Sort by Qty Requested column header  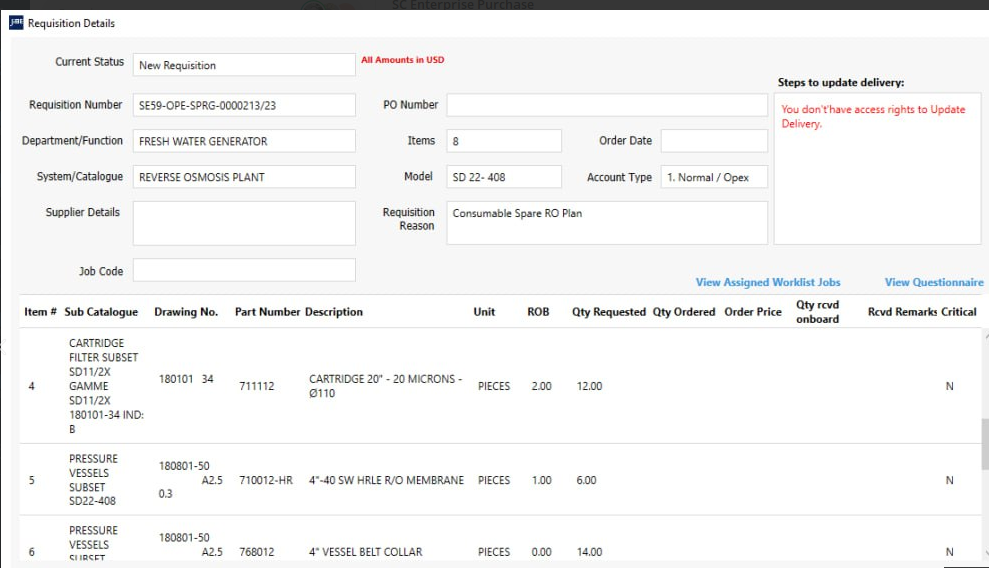[x=608, y=312]
